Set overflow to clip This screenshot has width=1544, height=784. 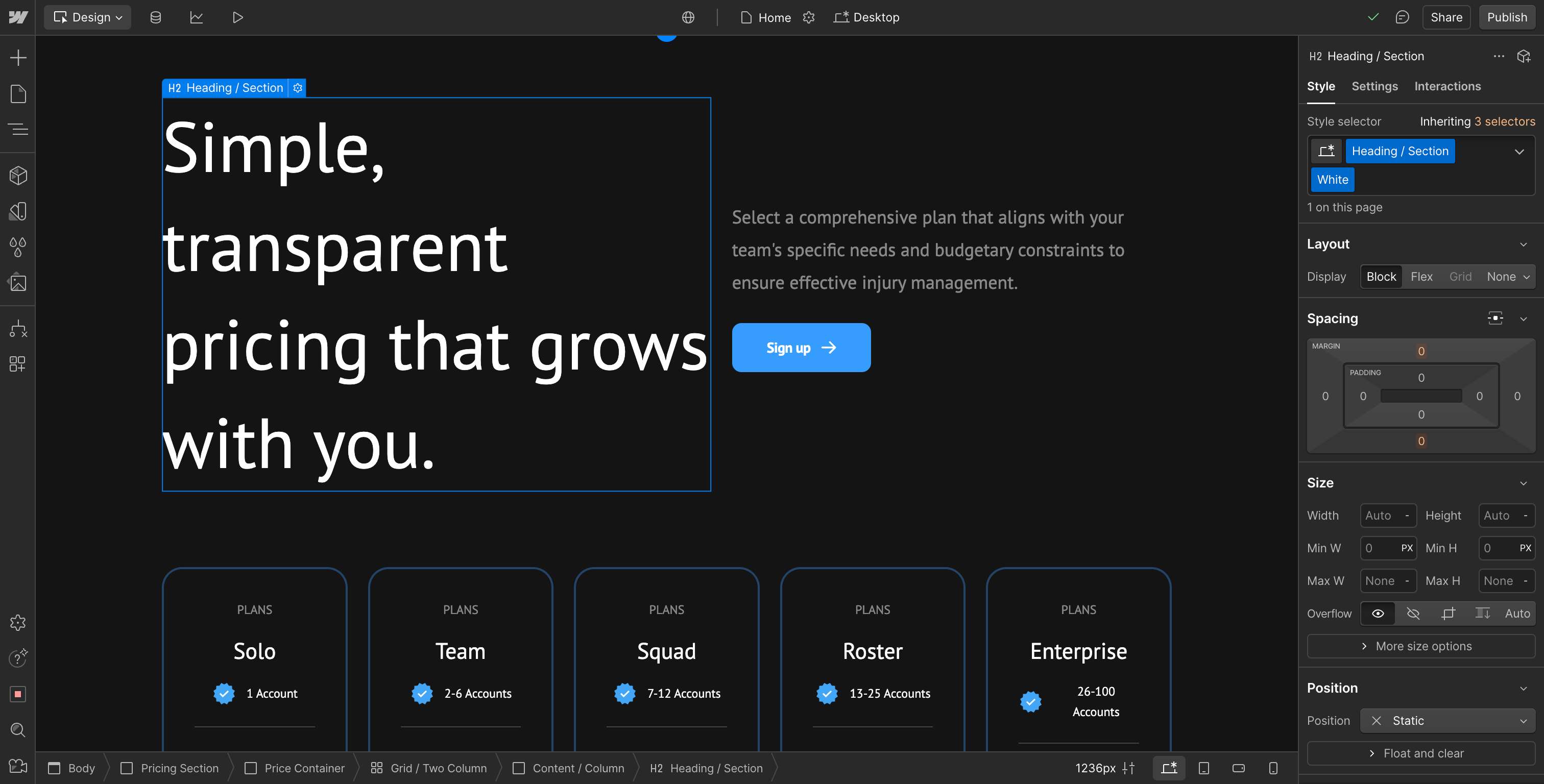pyautogui.click(x=1447, y=613)
